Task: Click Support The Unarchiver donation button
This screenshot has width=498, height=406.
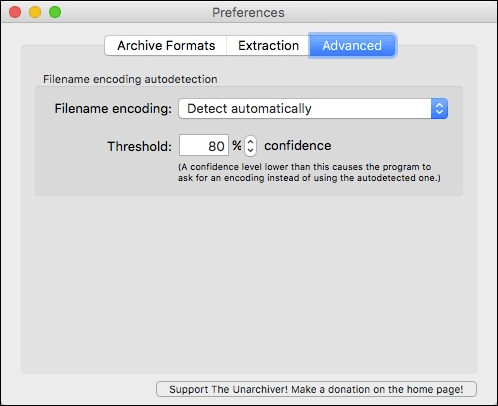Action: coord(316,389)
